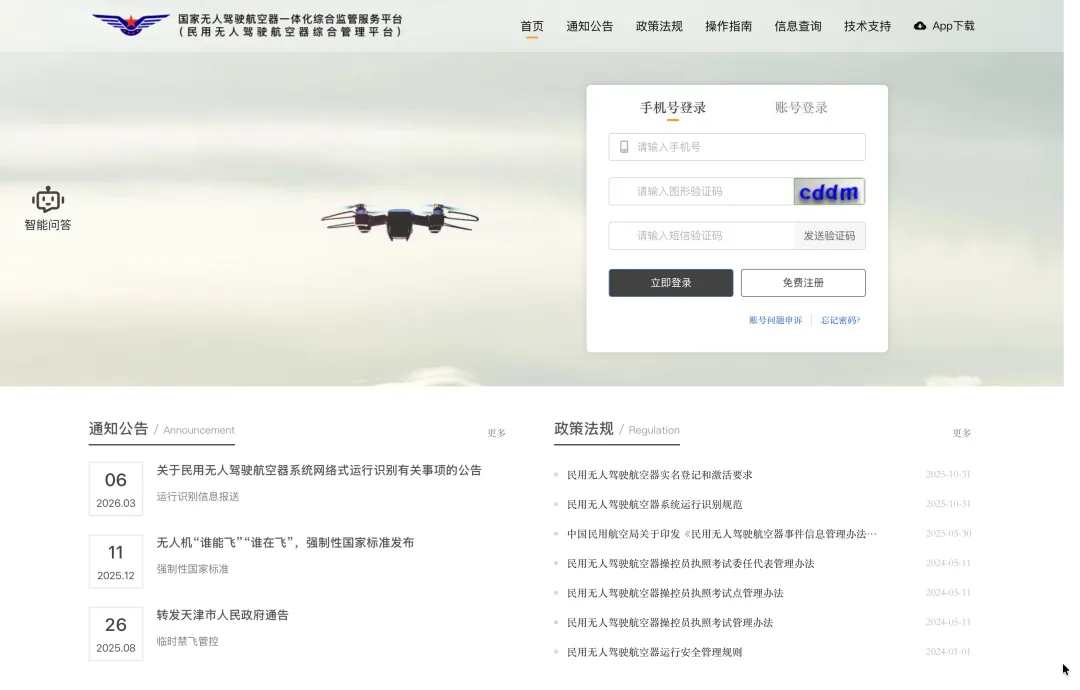
Task: Click 更多 next to 政策法规 section
Action: tap(961, 433)
